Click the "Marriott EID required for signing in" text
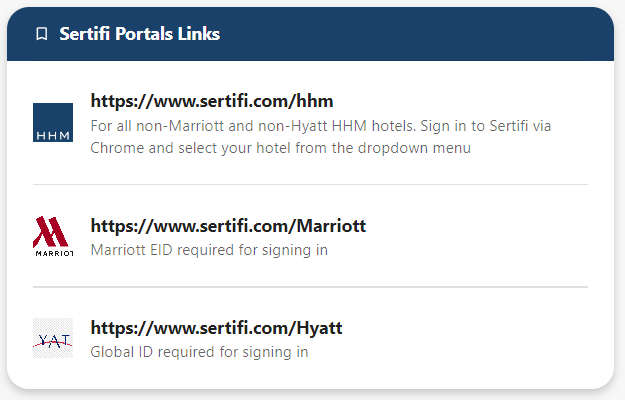This screenshot has width=625, height=400. (x=209, y=250)
